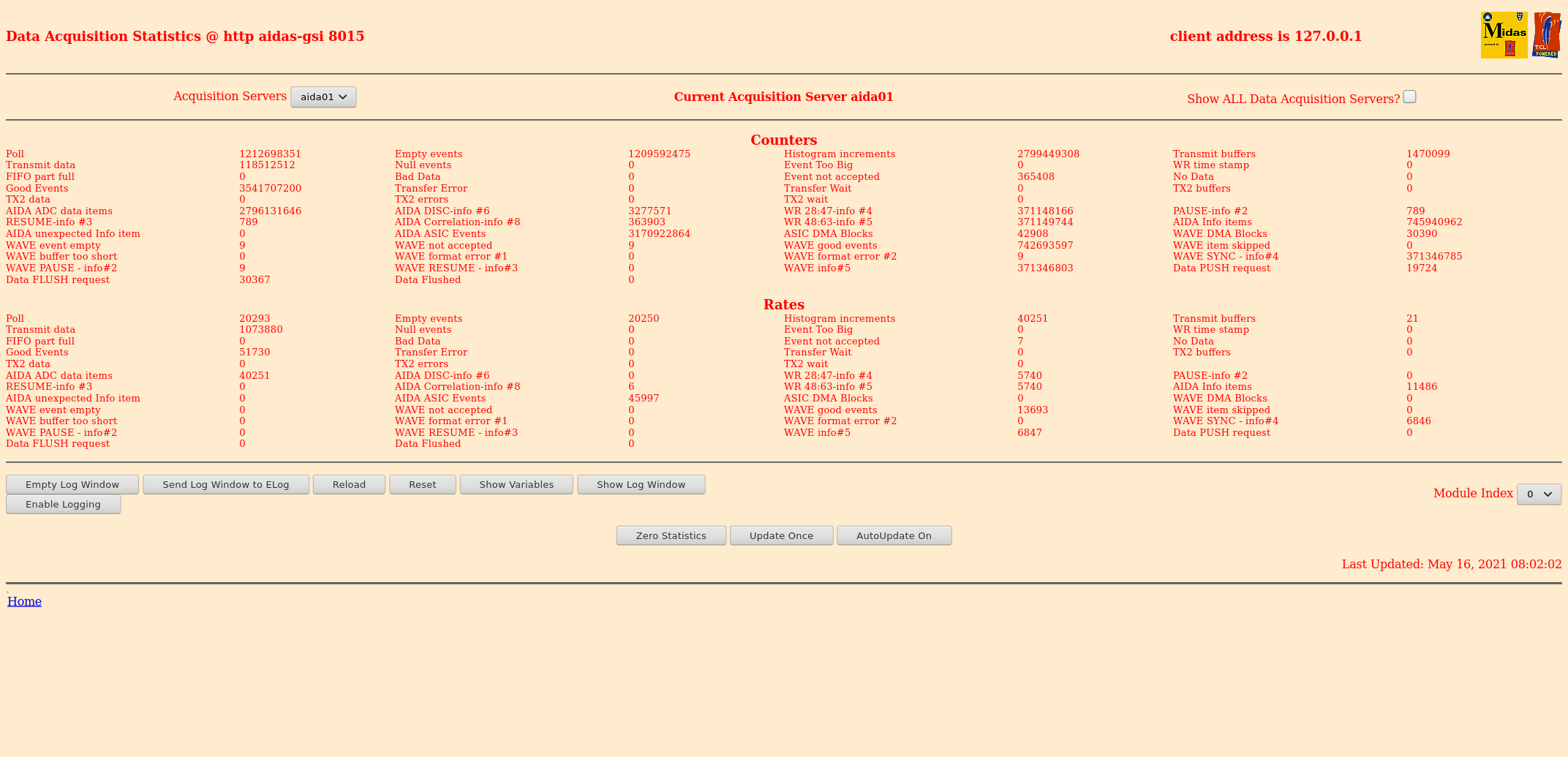The width and height of the screenshot is (1568, 757).
Task: Click the Update Once button
Action: (x=781, y=535)
